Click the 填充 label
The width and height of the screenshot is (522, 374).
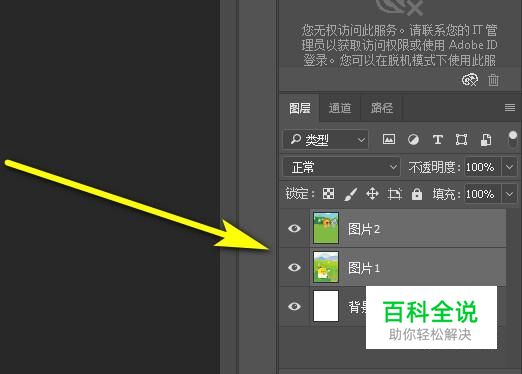click(x=446, y=194)
